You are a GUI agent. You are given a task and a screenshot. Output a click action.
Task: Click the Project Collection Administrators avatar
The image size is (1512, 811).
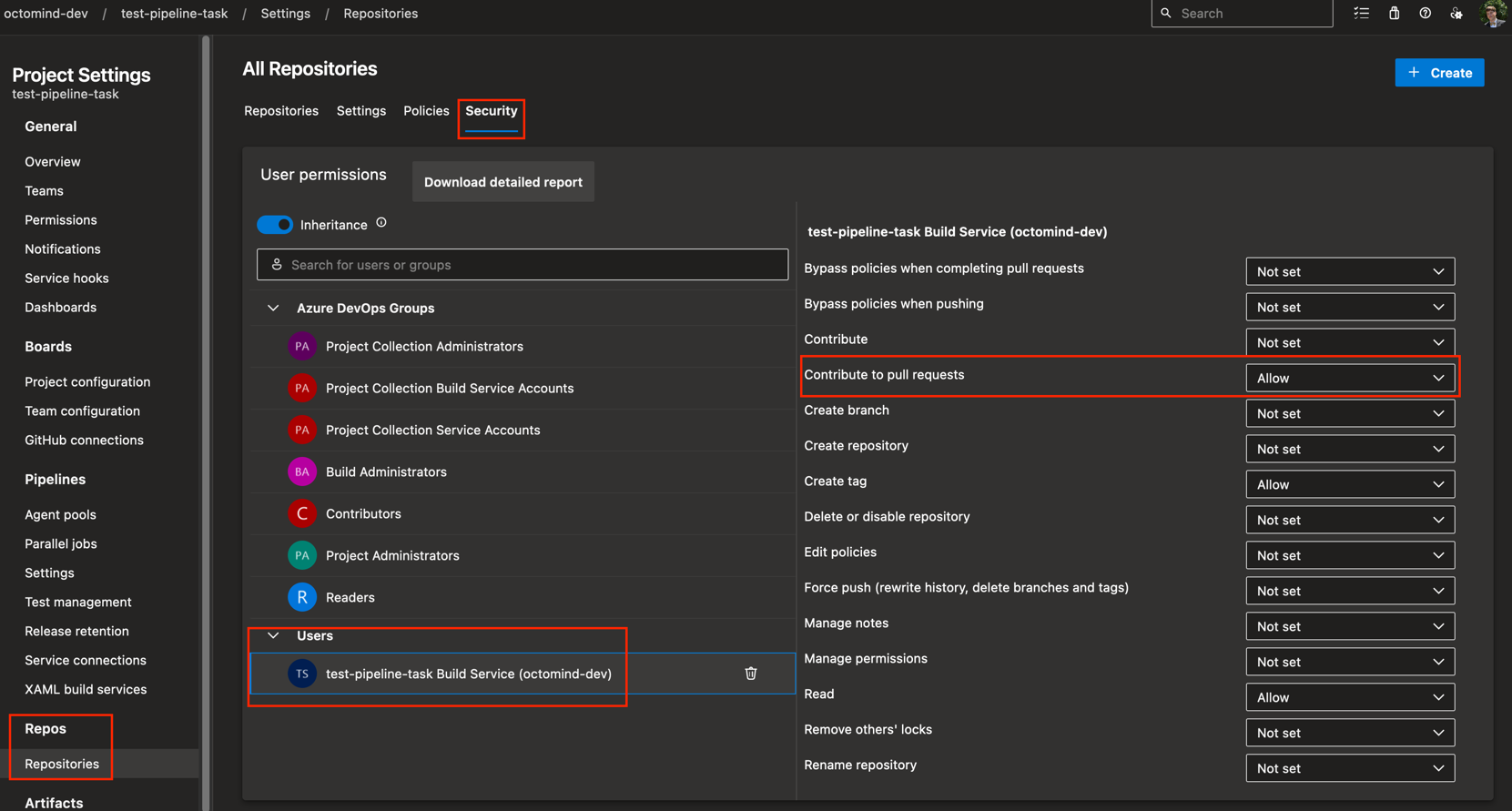pyautogui.click(x=302, y=346)
